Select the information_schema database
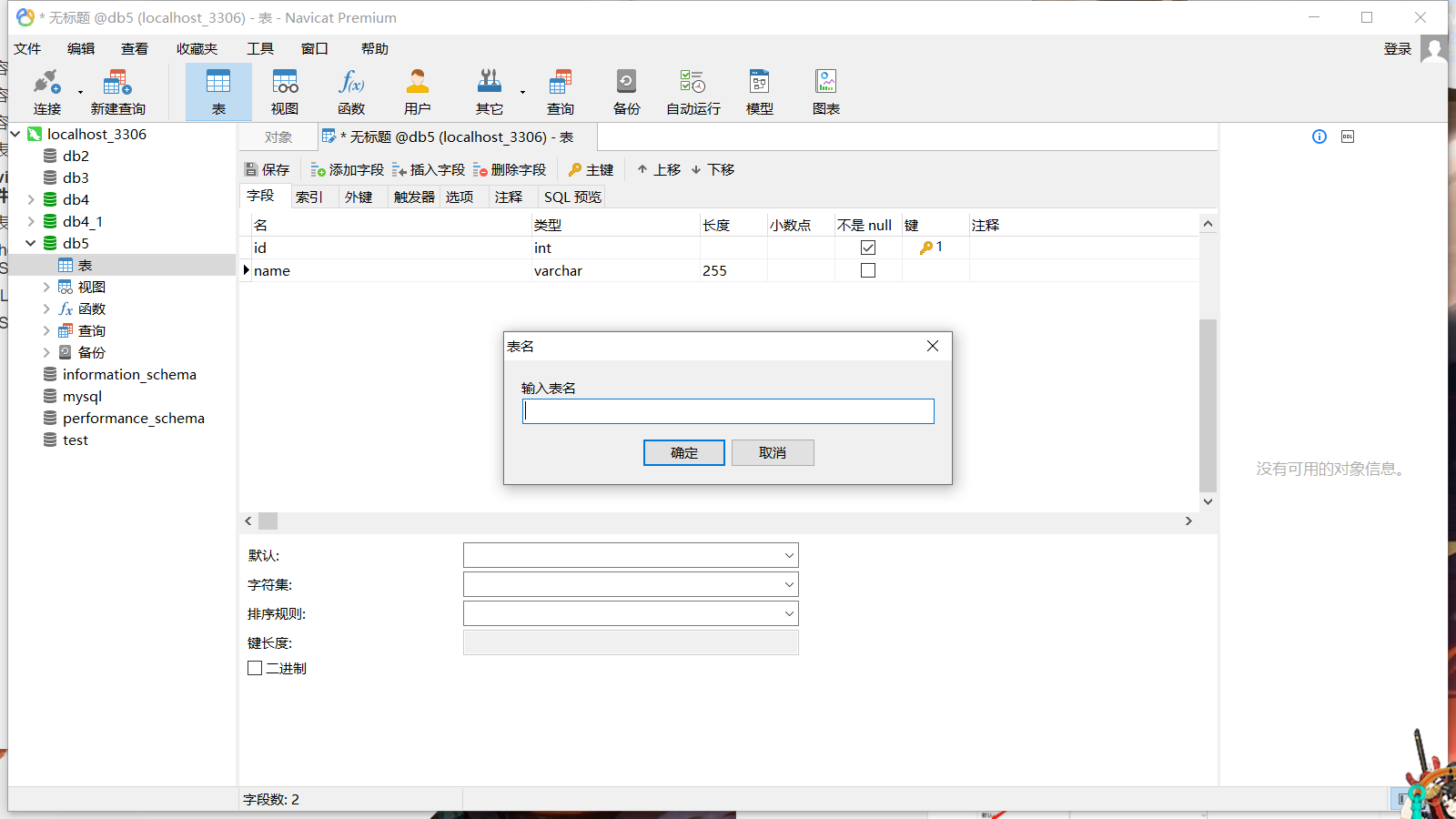This screenshot has width=1456, height=819. coord(129,374)
